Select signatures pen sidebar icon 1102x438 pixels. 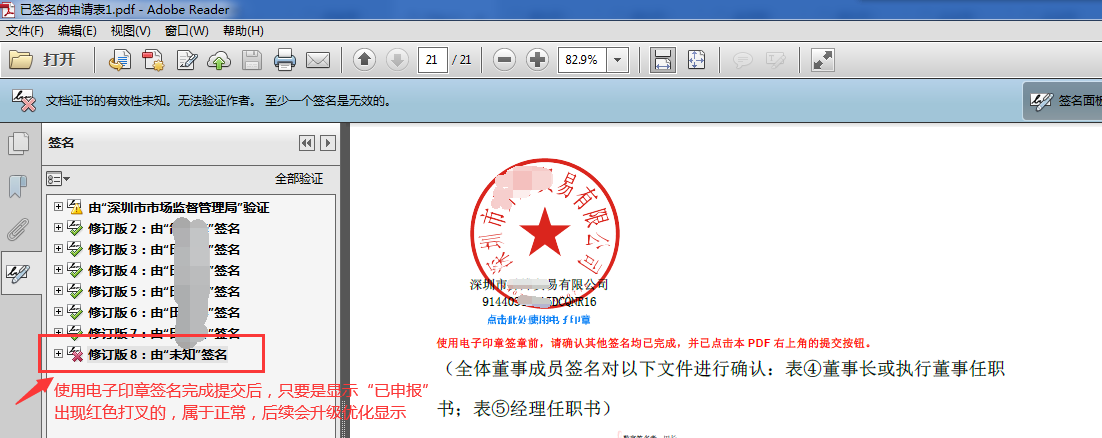point(17,273)
